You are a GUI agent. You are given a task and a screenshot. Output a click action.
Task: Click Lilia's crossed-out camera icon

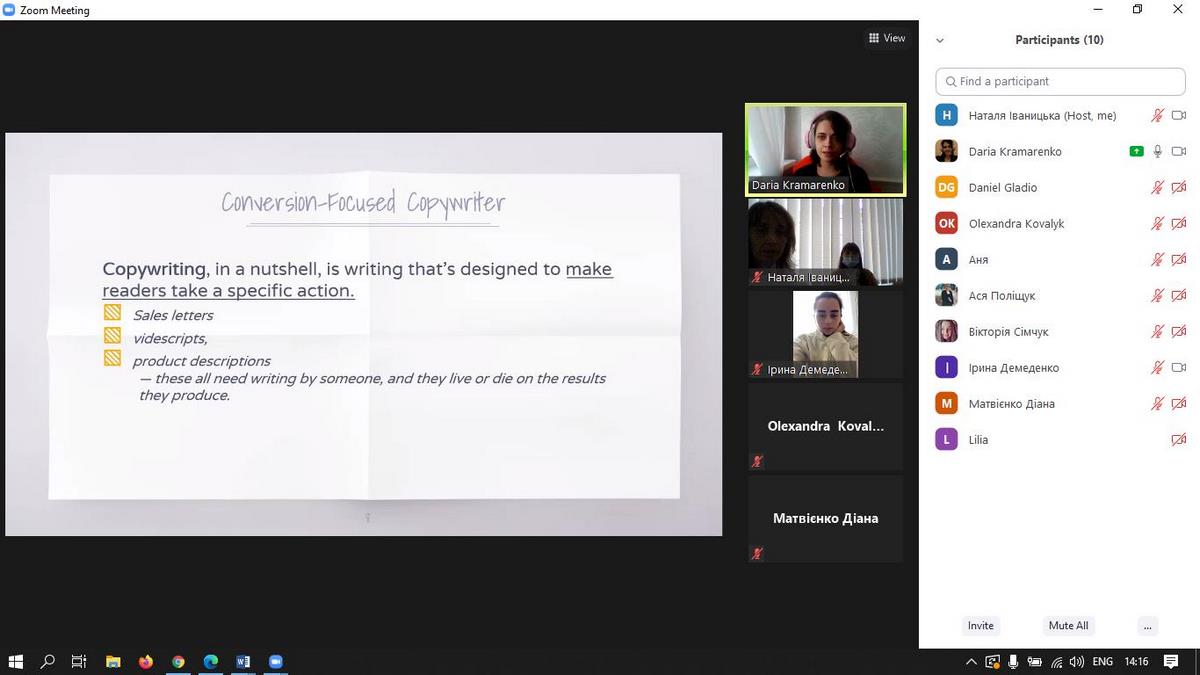[1179, 440]
